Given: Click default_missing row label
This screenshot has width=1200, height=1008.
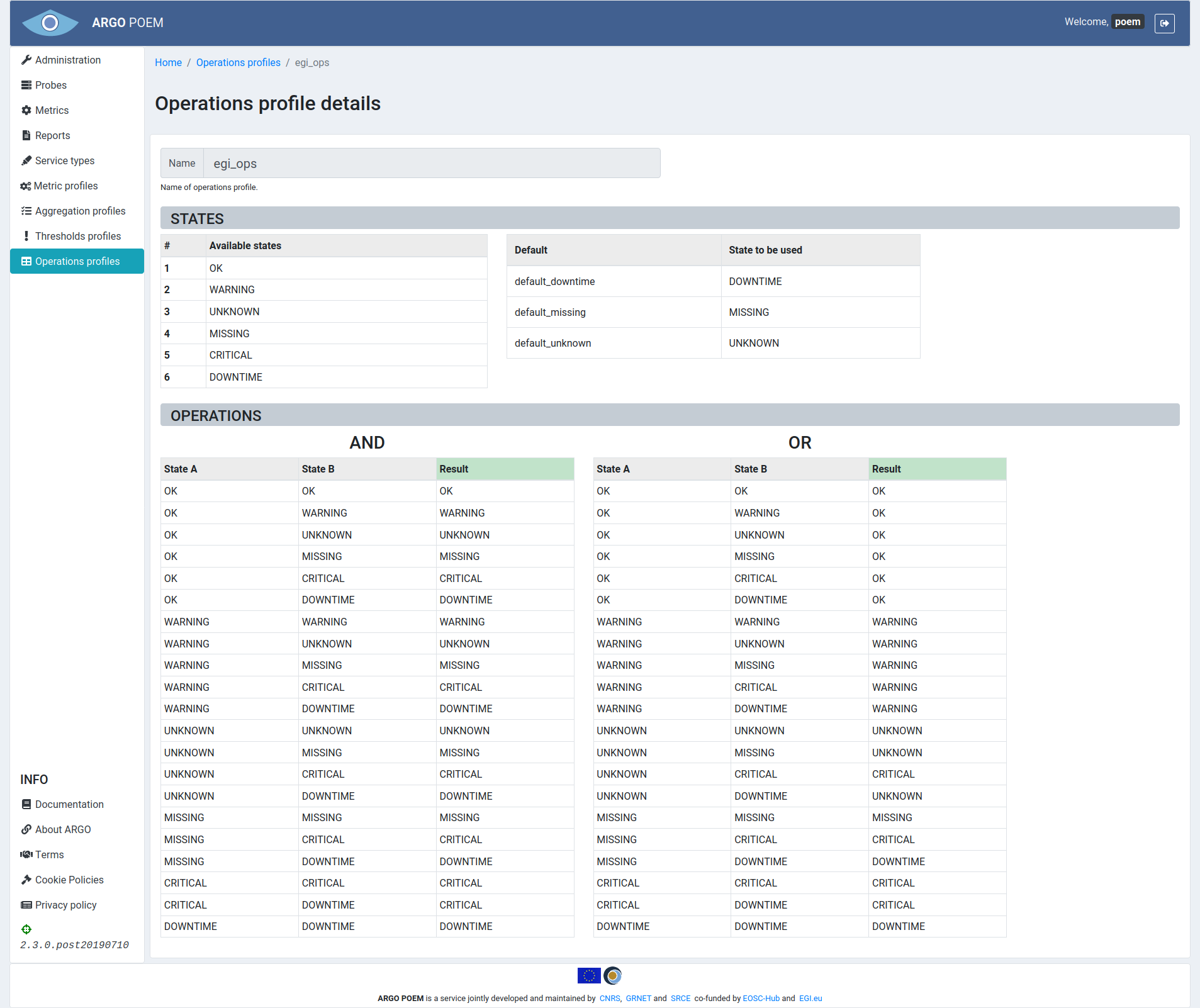Looking at the screenshot, I should [x=550, y=312].
